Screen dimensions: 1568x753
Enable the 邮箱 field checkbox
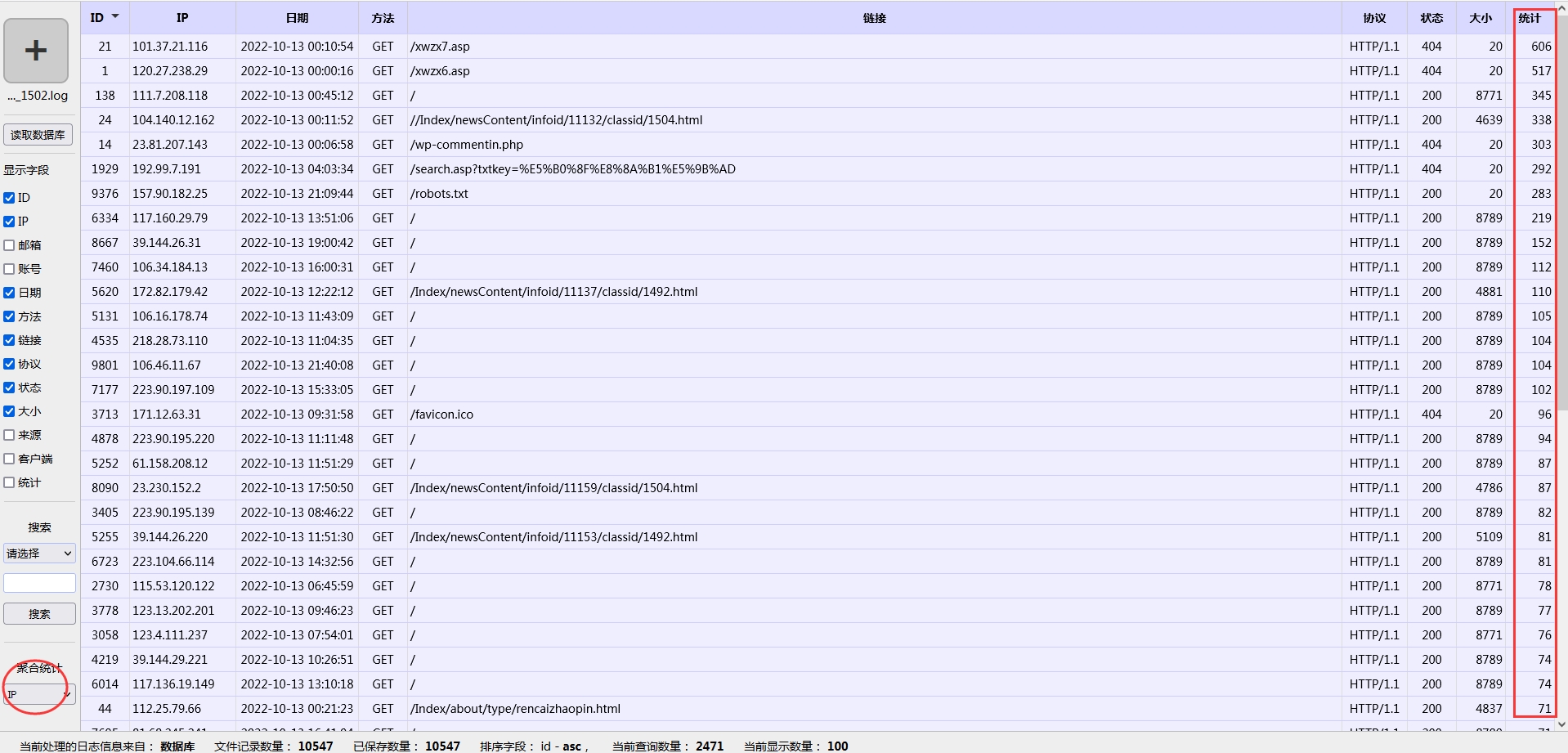point(9,245)
